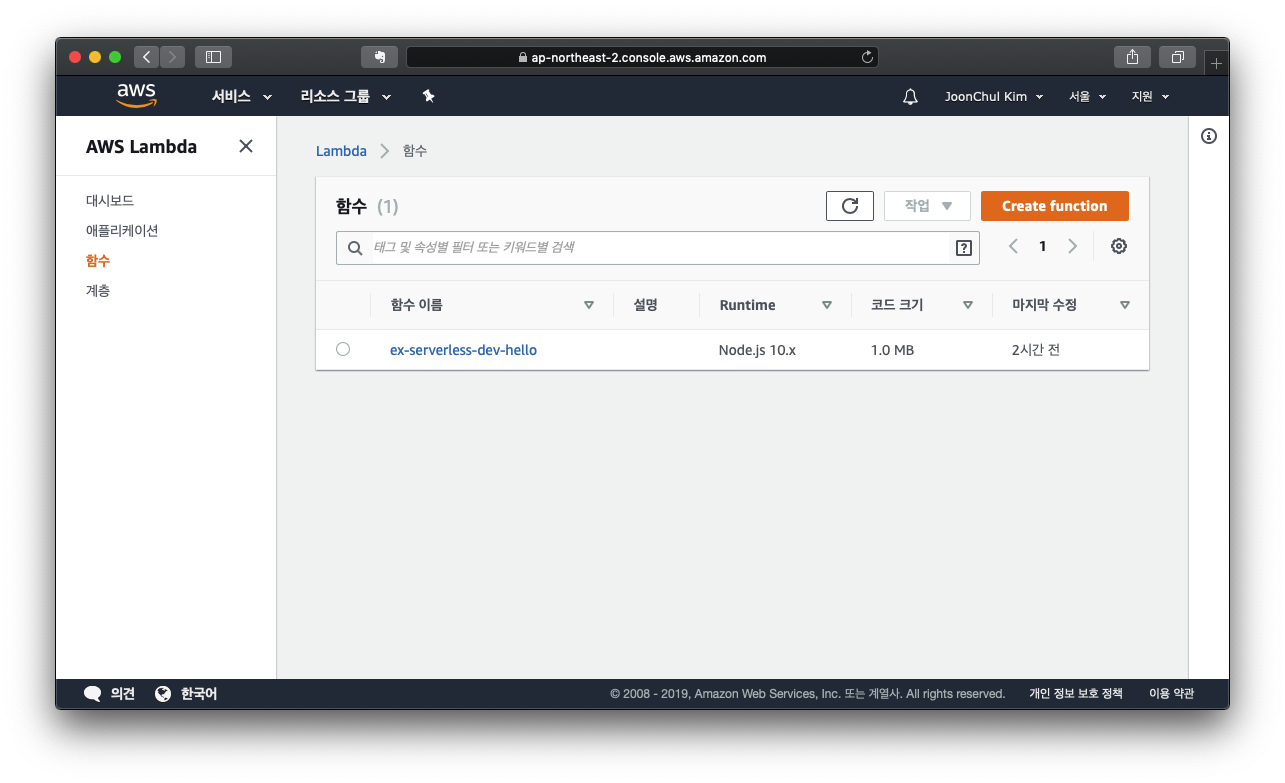Open the 서울 region dropdown

point(1087,97)
